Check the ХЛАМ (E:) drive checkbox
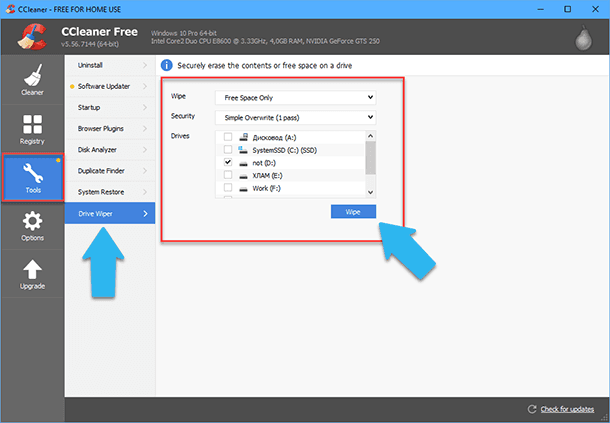The height and width of the screenshot is (423, 610). click(x=228, y=175)
